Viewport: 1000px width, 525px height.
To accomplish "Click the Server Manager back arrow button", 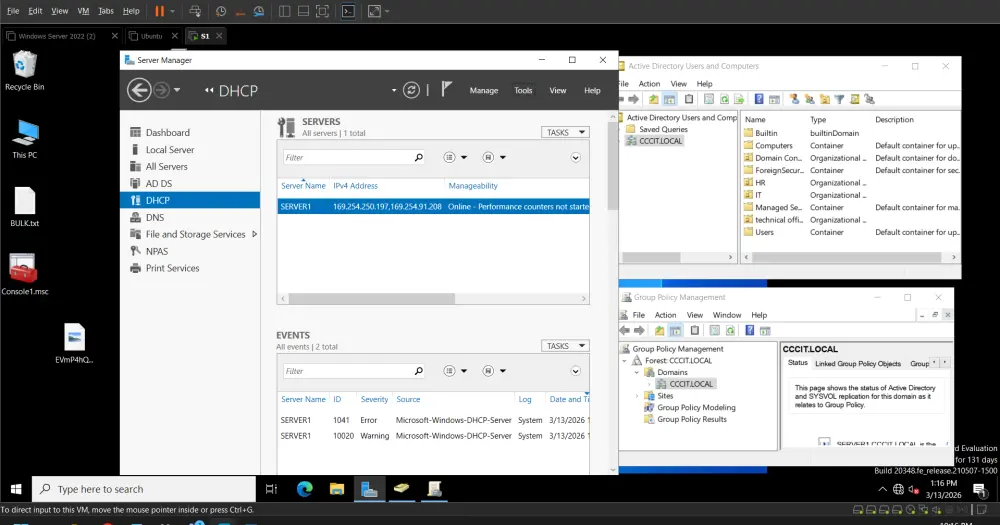I will (139, 90).
